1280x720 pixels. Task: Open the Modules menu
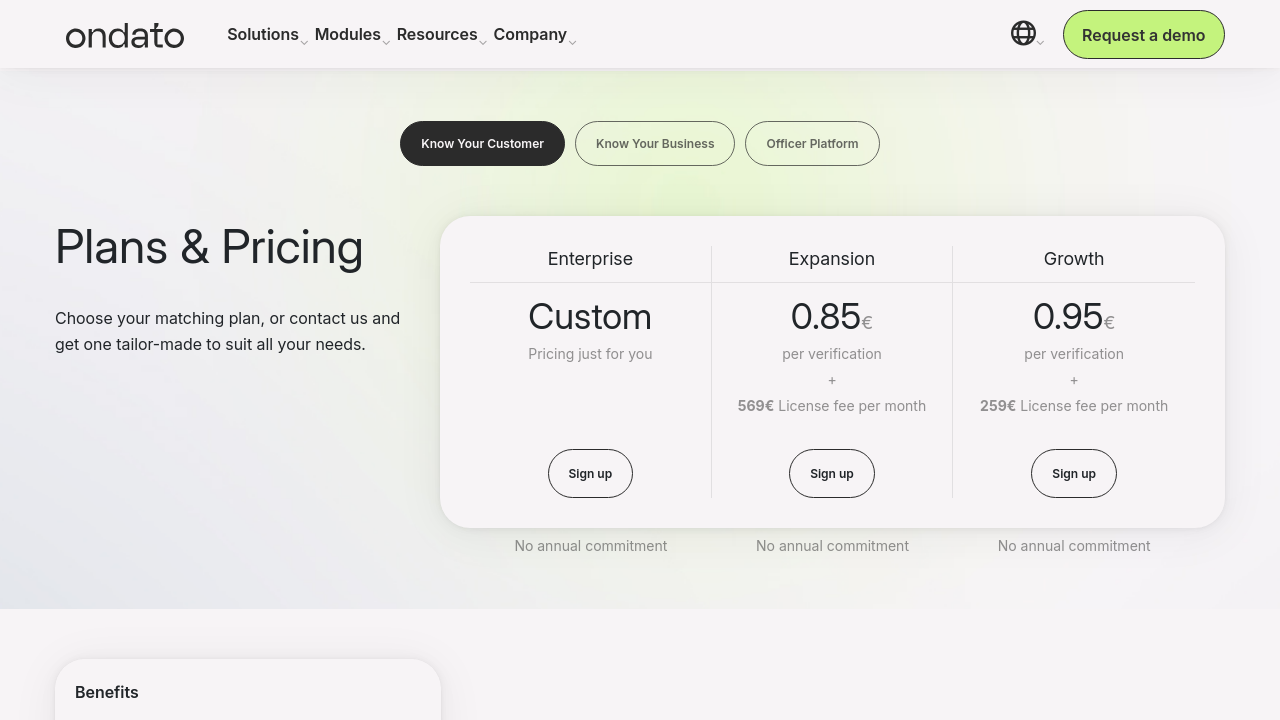(347, 34)
